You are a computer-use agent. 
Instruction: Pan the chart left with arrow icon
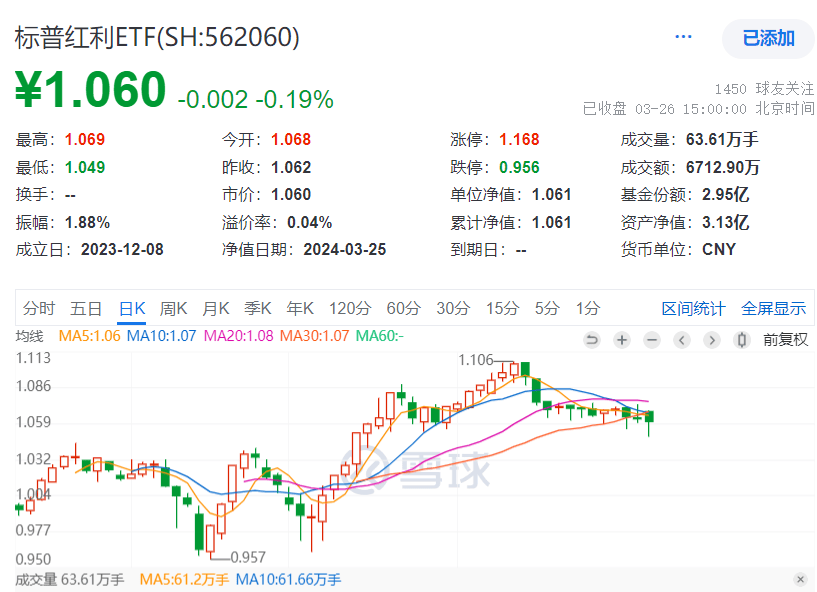[681, 340]
